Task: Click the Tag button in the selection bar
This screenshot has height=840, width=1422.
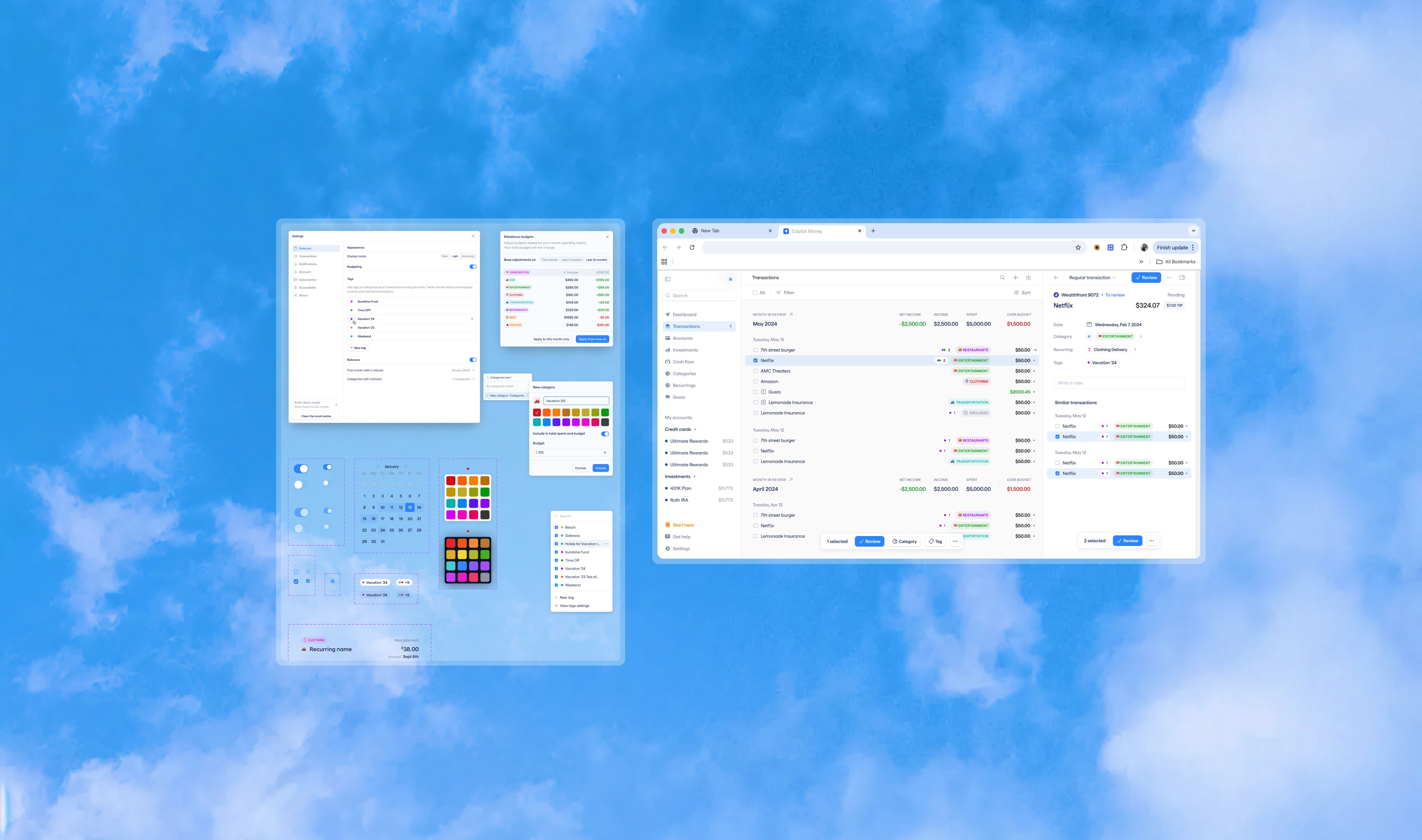Action: click(936, 542)
